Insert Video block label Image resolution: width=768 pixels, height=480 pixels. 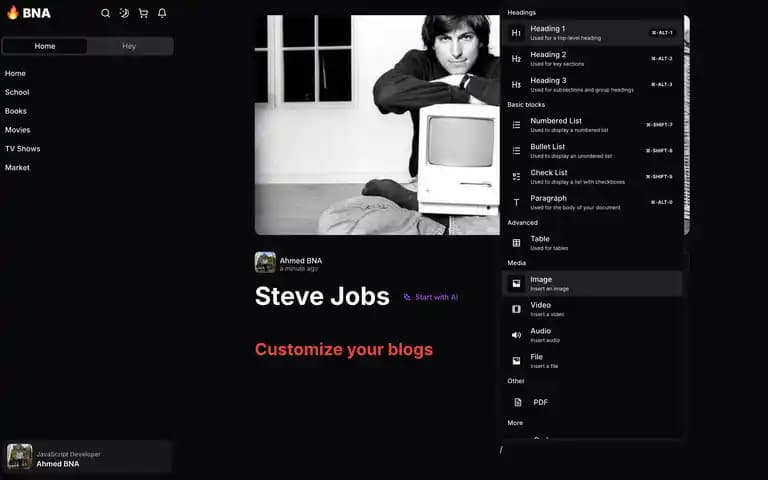tap(540, 305)
